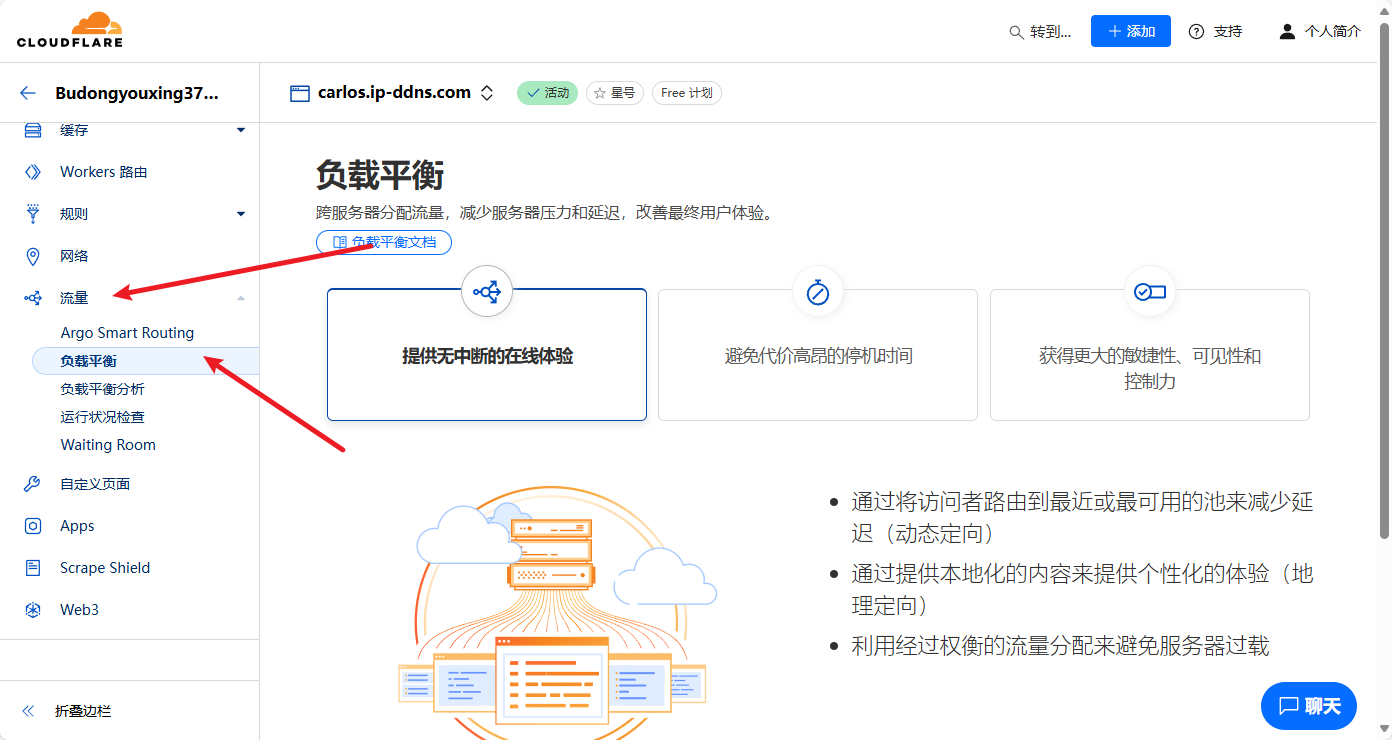Click the Scrape Shield document icon
This screenshot has height=740, width=1392.
coord(33,568)
